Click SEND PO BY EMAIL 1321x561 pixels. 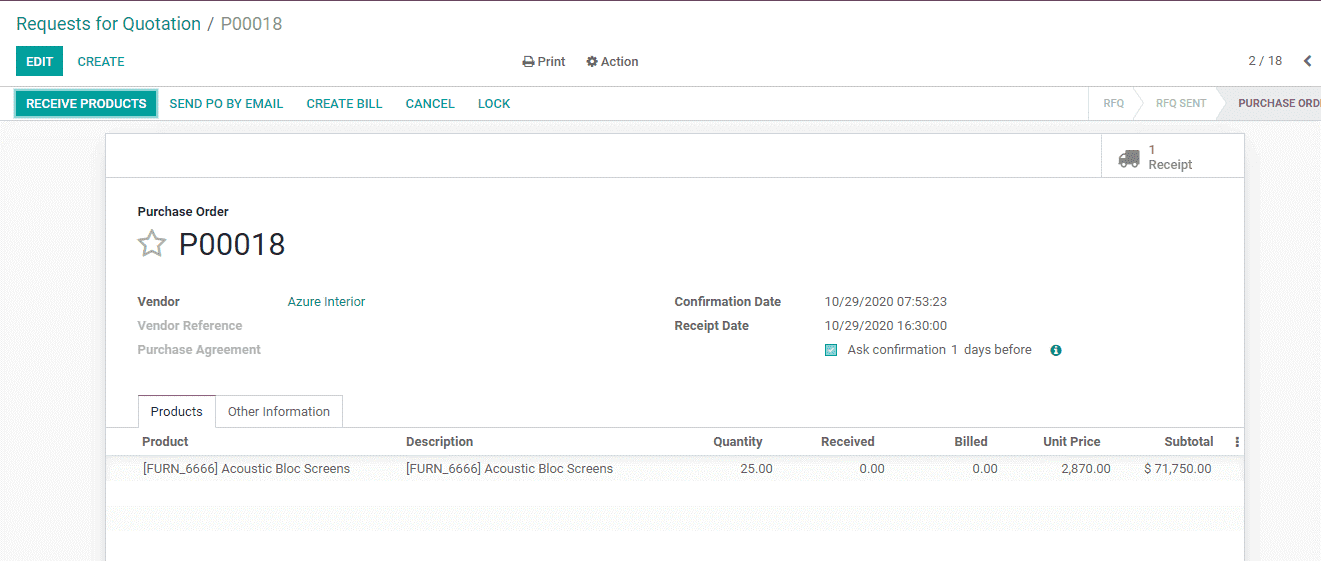click(226, 104)
